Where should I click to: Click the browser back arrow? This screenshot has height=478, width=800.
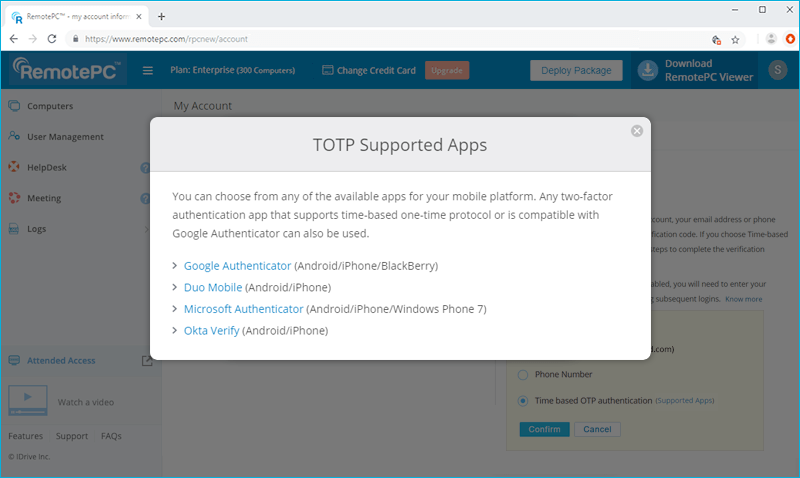[14, 39]
